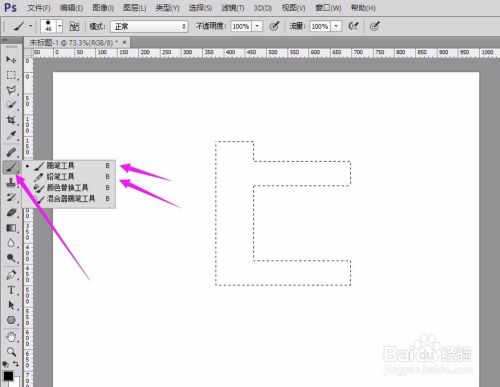Open the 类型(Y) menu
500x387 pixels.
tap(167, 8)
